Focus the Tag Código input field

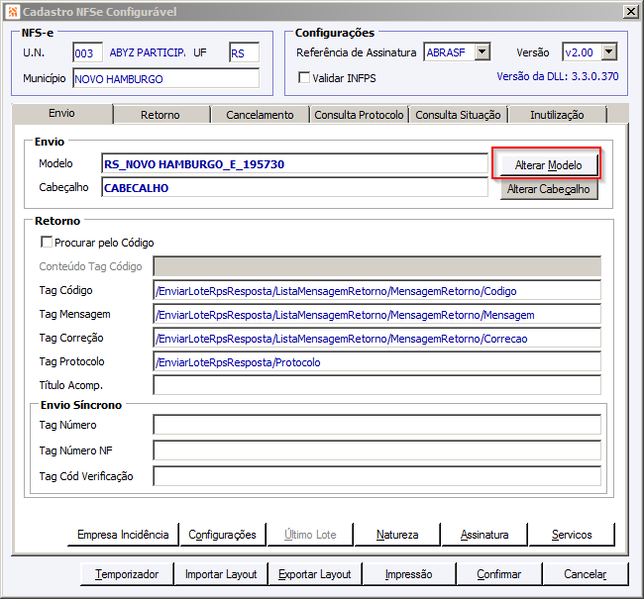377,291
